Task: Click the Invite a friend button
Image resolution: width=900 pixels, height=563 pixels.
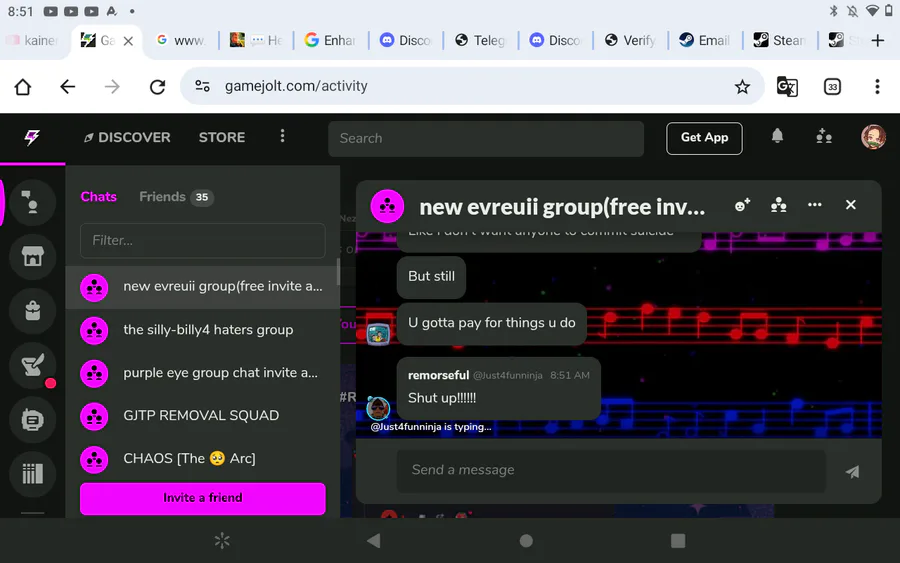Action: [x=203, y=498]
